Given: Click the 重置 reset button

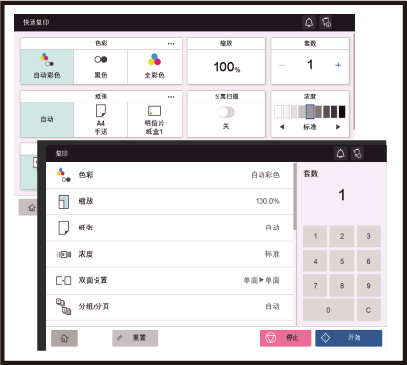Looking at the screenshot, I should 135,338.
